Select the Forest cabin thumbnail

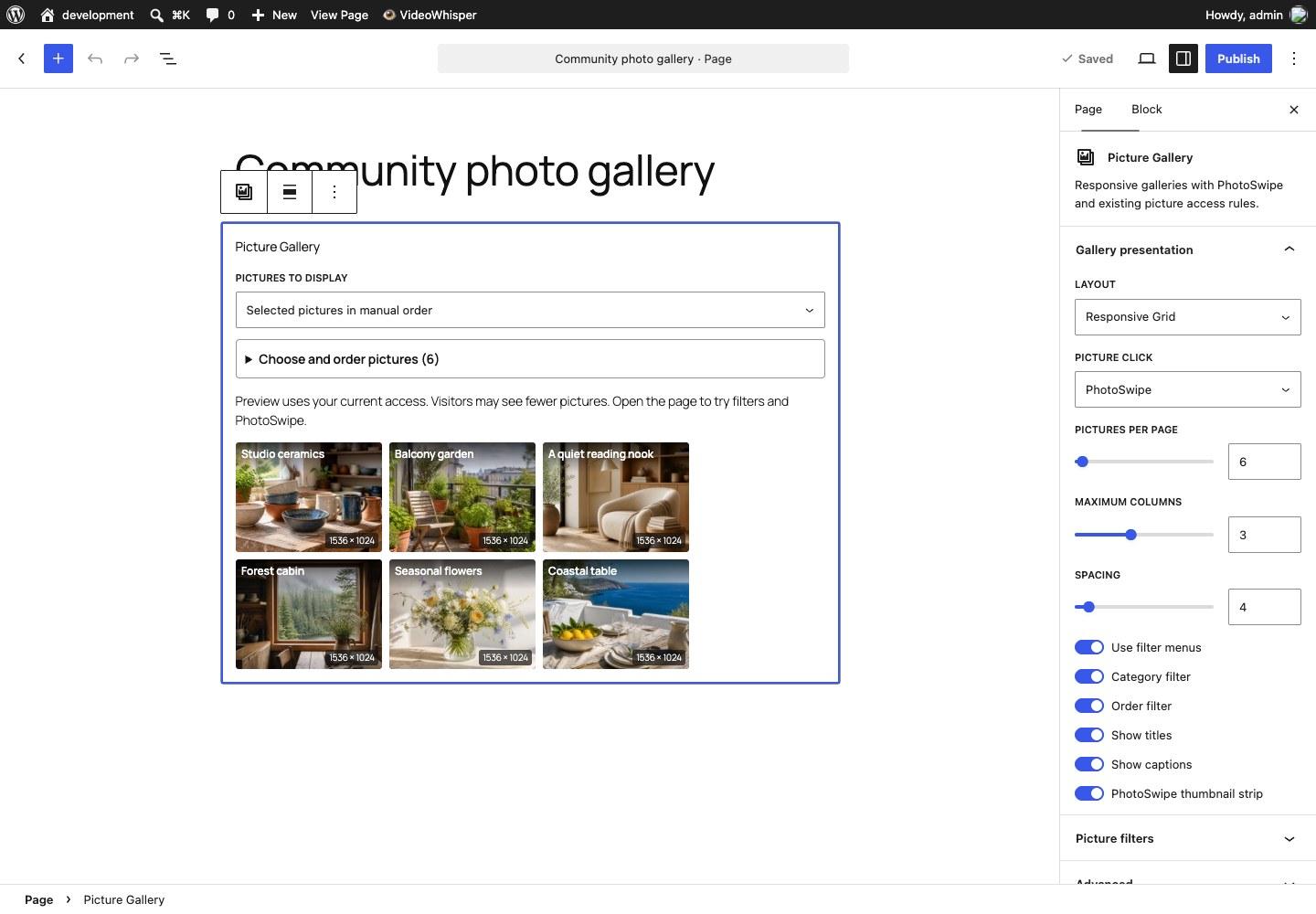[x=309, y=614]
